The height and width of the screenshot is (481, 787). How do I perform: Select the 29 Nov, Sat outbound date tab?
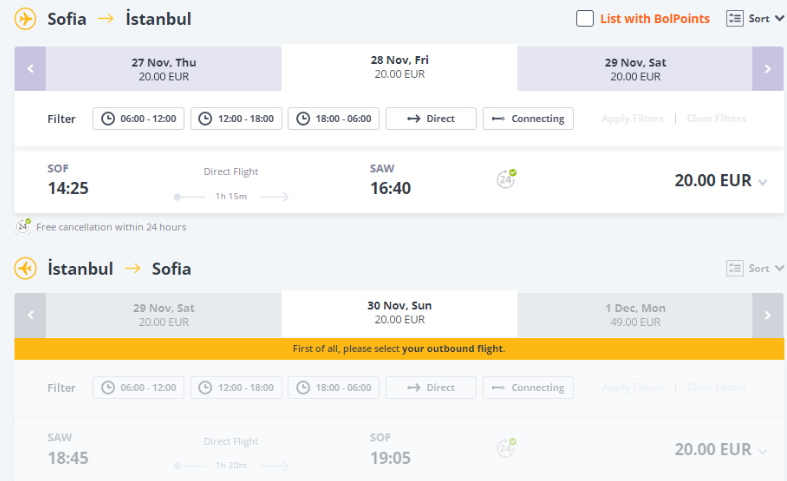pyautogui.click(x=635, y=69)
